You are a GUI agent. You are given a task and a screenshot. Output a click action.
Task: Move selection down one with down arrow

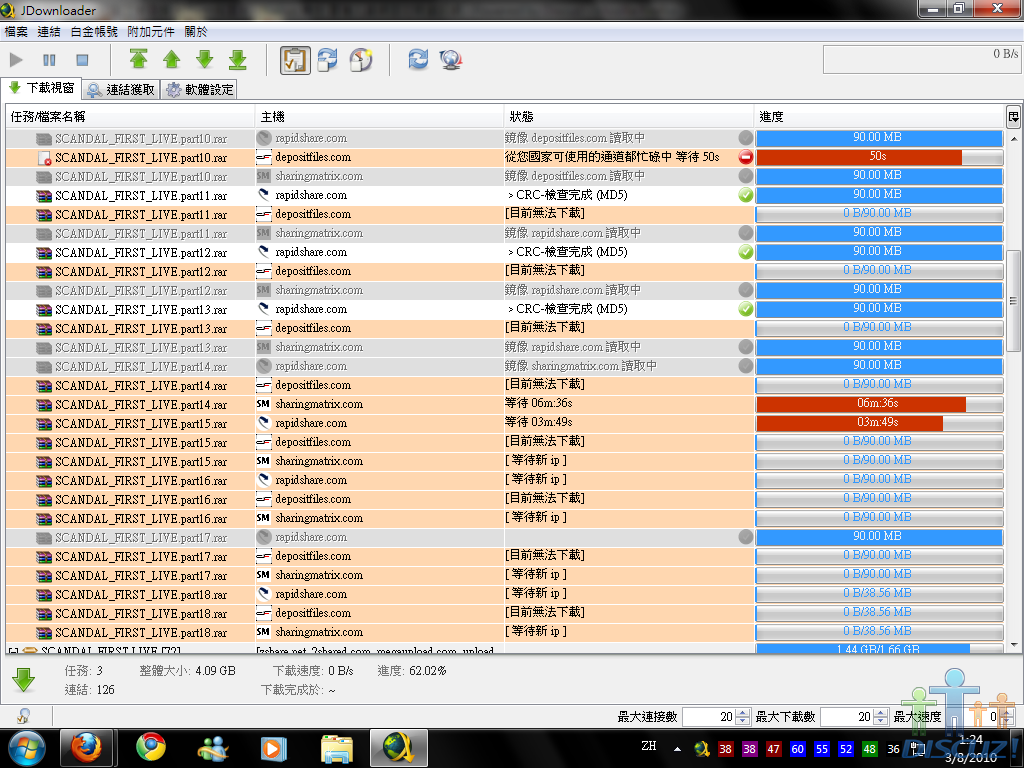pyautogui.click(x=205, y=59)
